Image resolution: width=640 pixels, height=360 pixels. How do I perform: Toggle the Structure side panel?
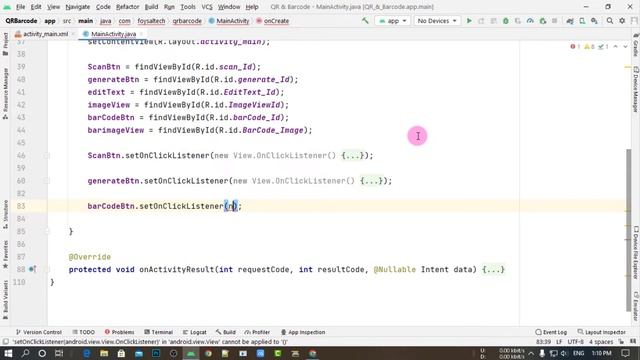5,214
